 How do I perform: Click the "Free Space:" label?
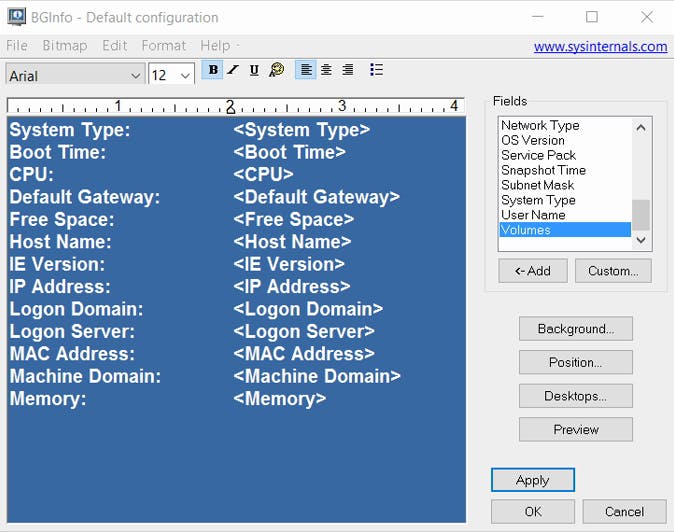(62, 220)
